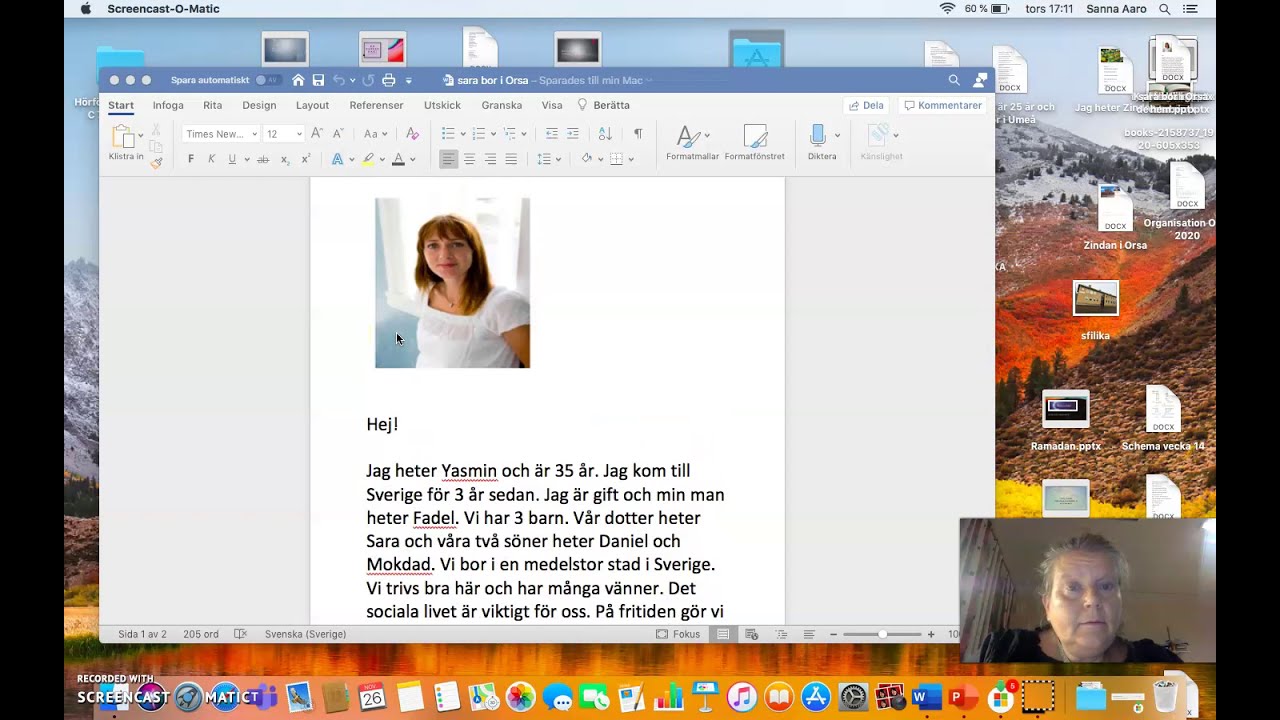Redo the last action
The image size is (1280, 720).
[x=368, y=80]
